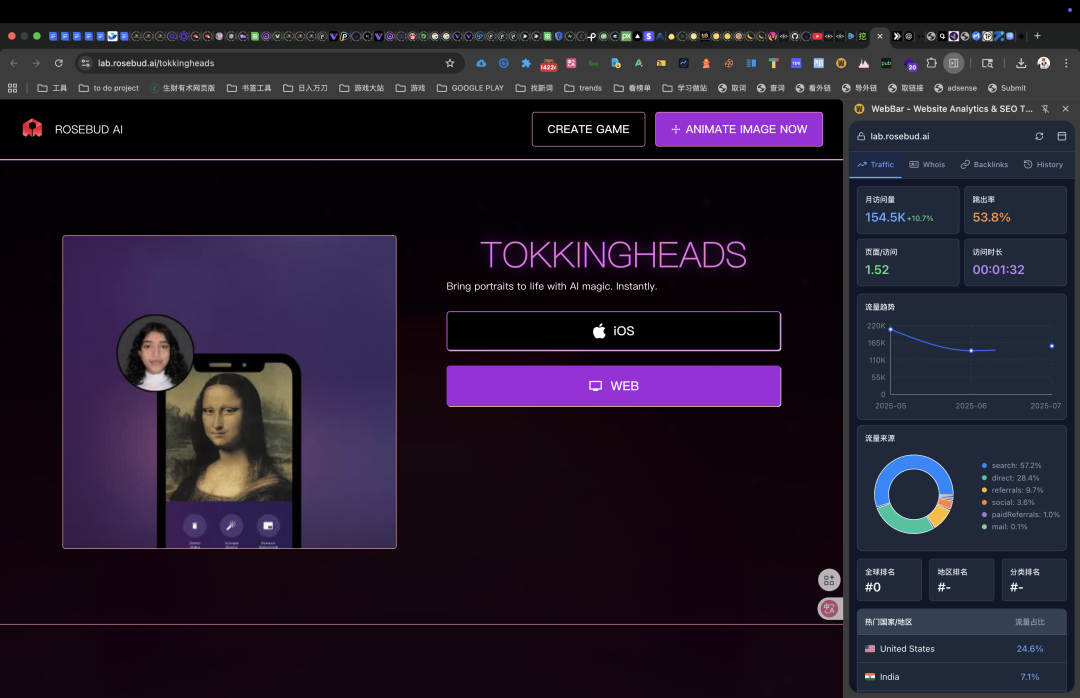Click the visit duration value 00:01:32
Screen dimensions: 1080x698
point(998,269)
